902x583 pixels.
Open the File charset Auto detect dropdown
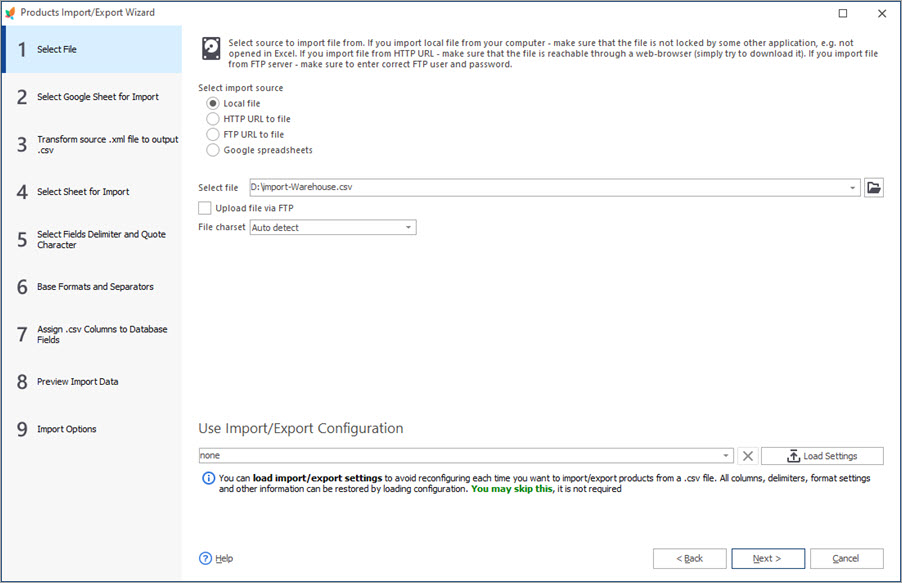(x=332, y=227)
